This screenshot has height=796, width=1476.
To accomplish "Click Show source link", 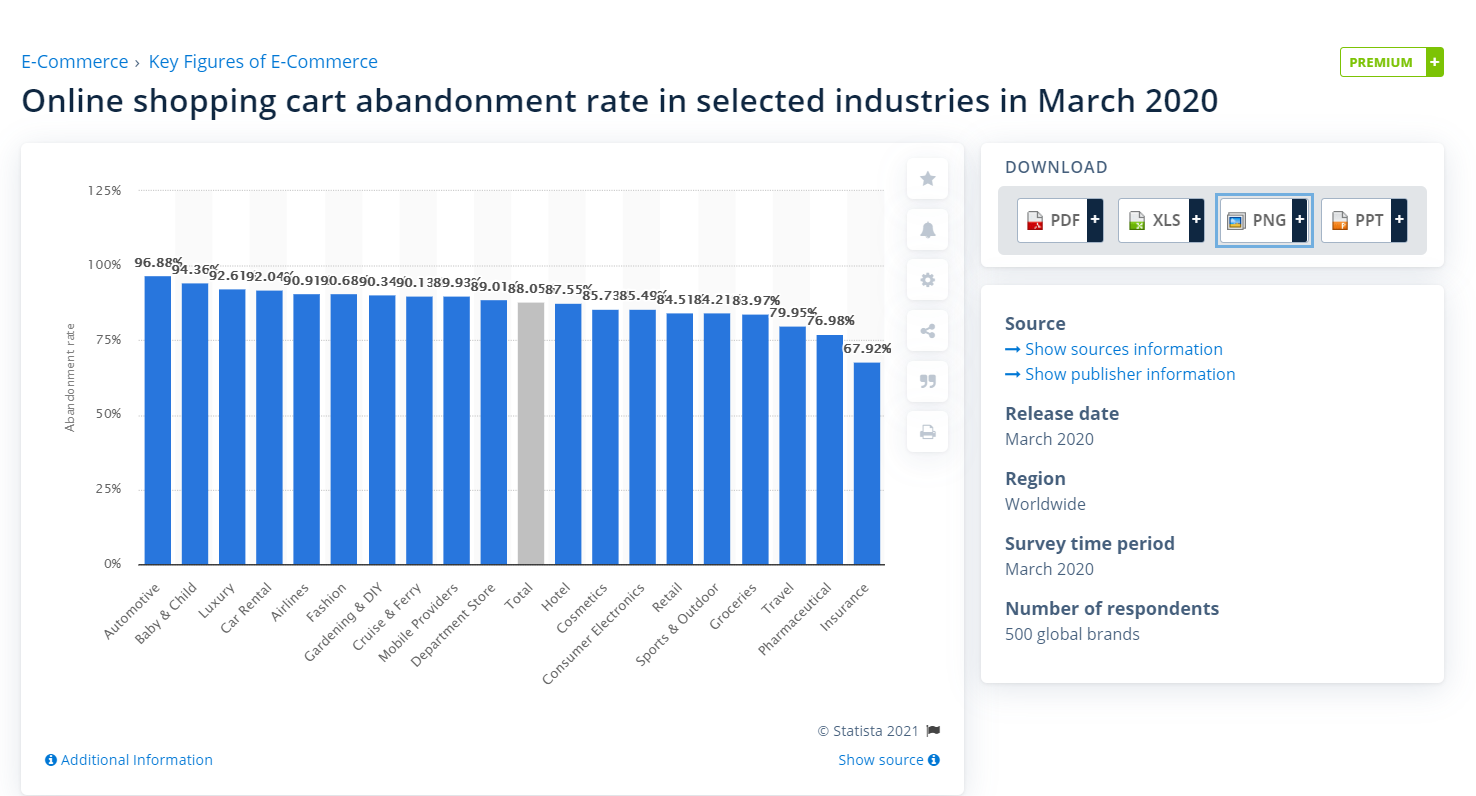I will click(x=889, y=760).
